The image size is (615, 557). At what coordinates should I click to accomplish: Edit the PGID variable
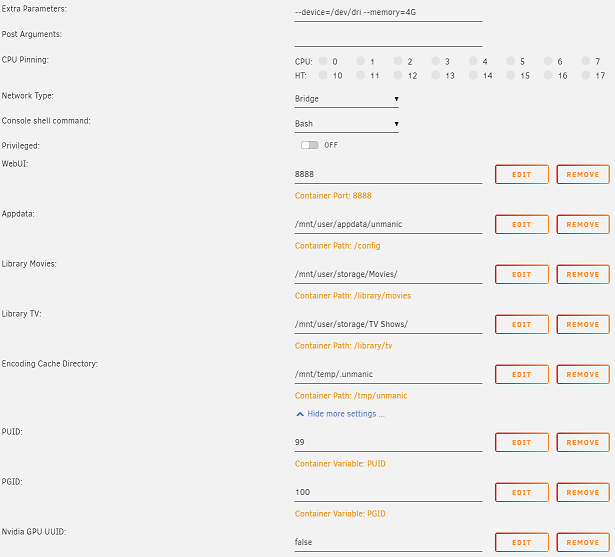coord(522,493)
